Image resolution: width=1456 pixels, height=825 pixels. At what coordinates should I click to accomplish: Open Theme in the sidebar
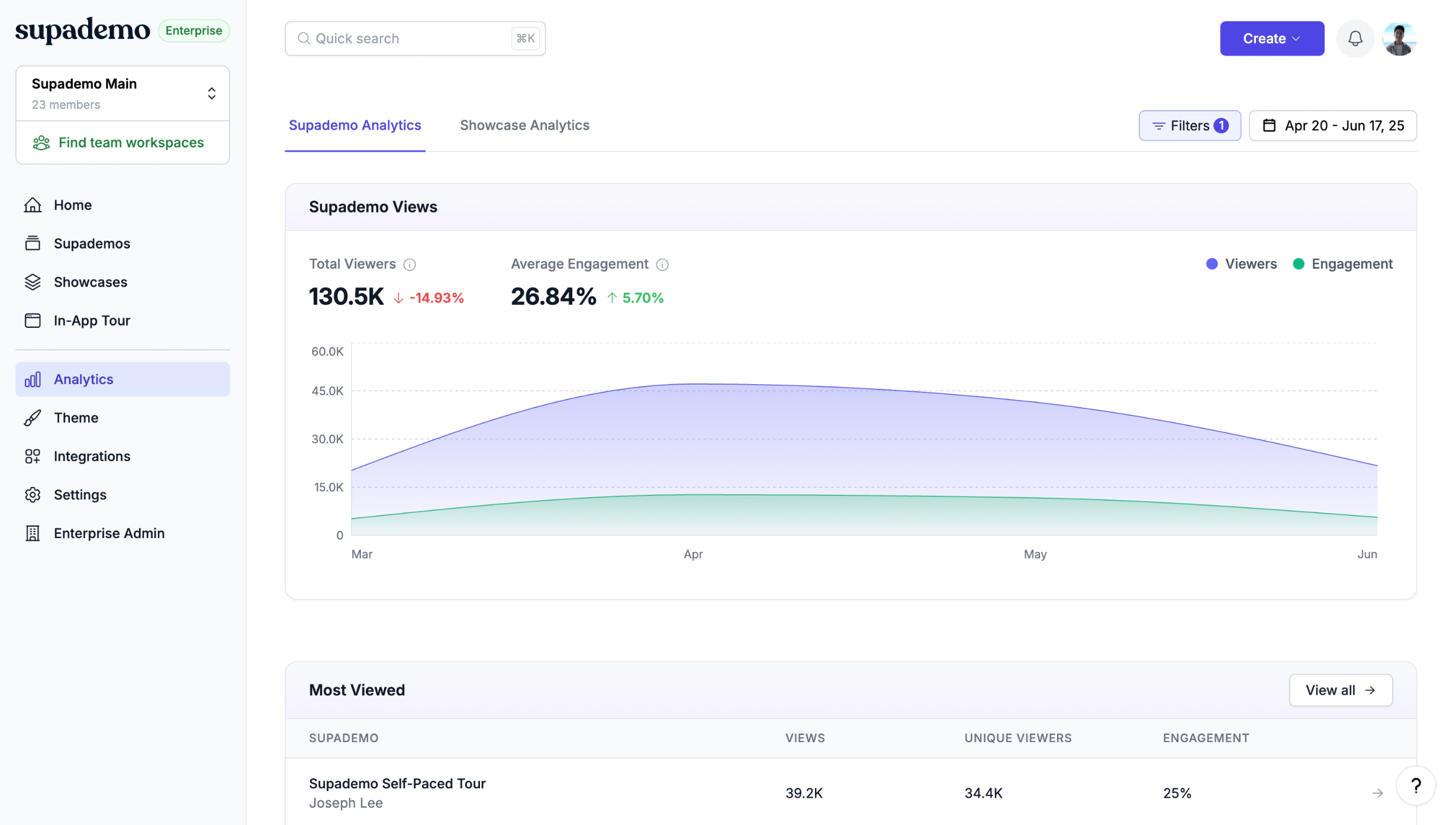[x=123, y=418]
